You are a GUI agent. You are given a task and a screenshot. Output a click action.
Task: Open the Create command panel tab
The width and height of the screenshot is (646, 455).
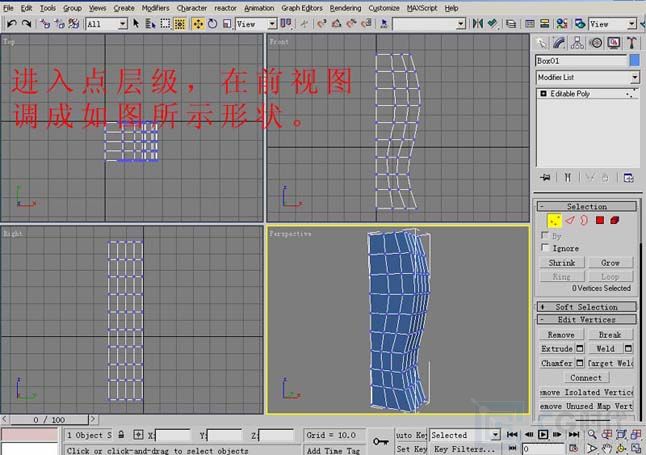click(542, 43)
